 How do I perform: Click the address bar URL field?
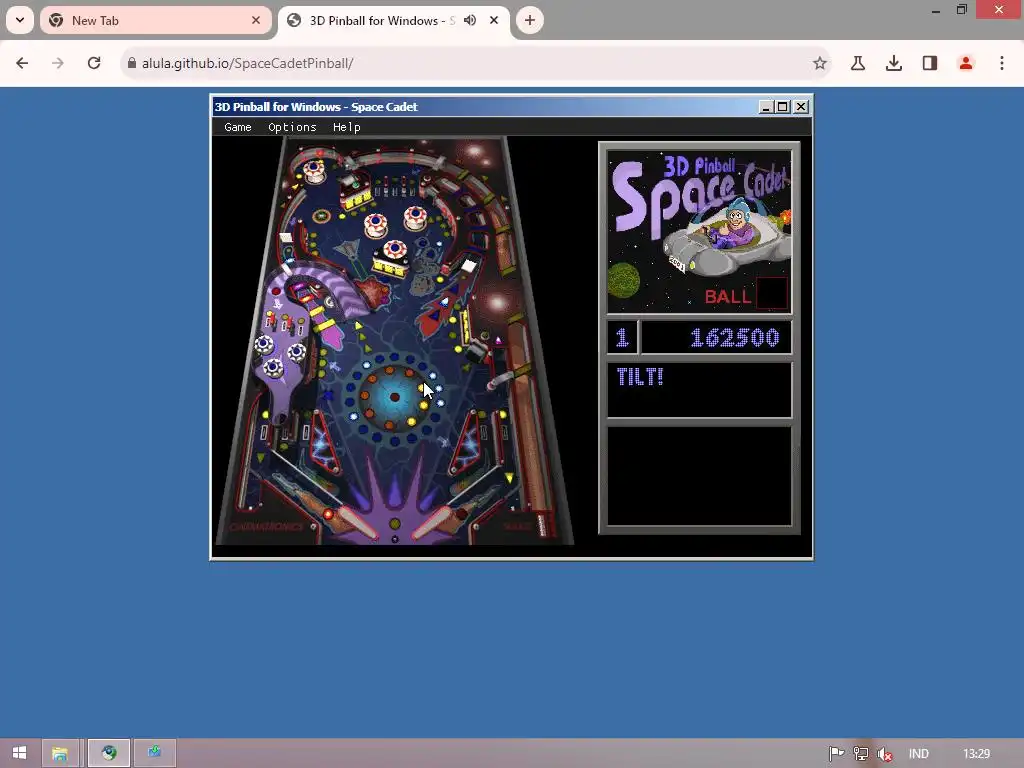click(x=475, y=63)
